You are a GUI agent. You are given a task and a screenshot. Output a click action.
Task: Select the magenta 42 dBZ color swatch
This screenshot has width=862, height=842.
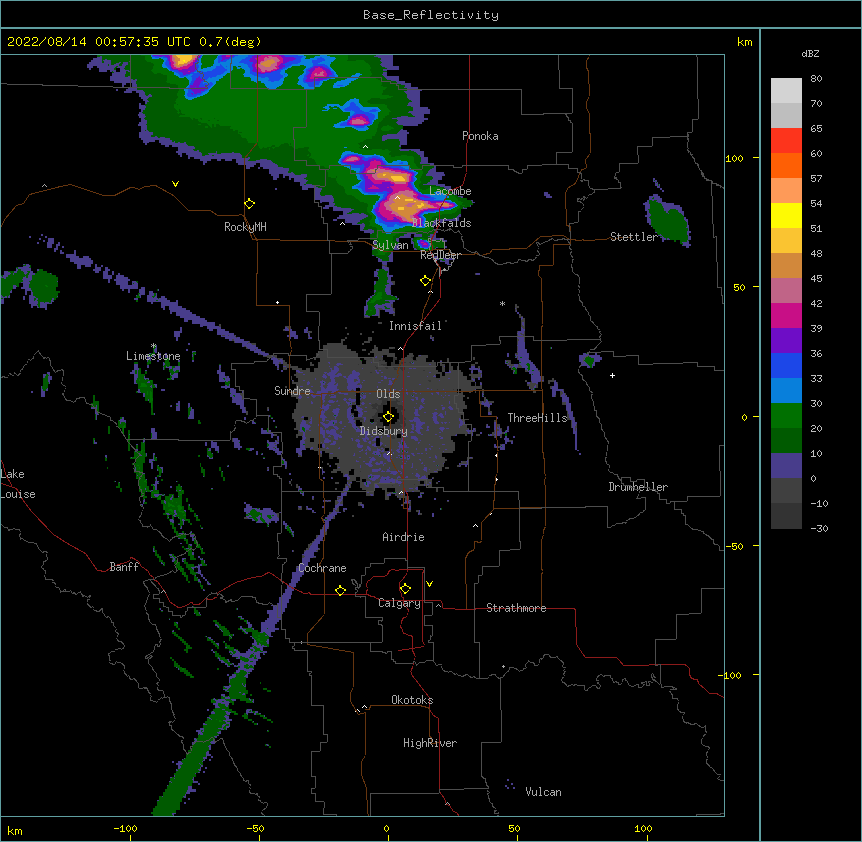click(786, 315)
